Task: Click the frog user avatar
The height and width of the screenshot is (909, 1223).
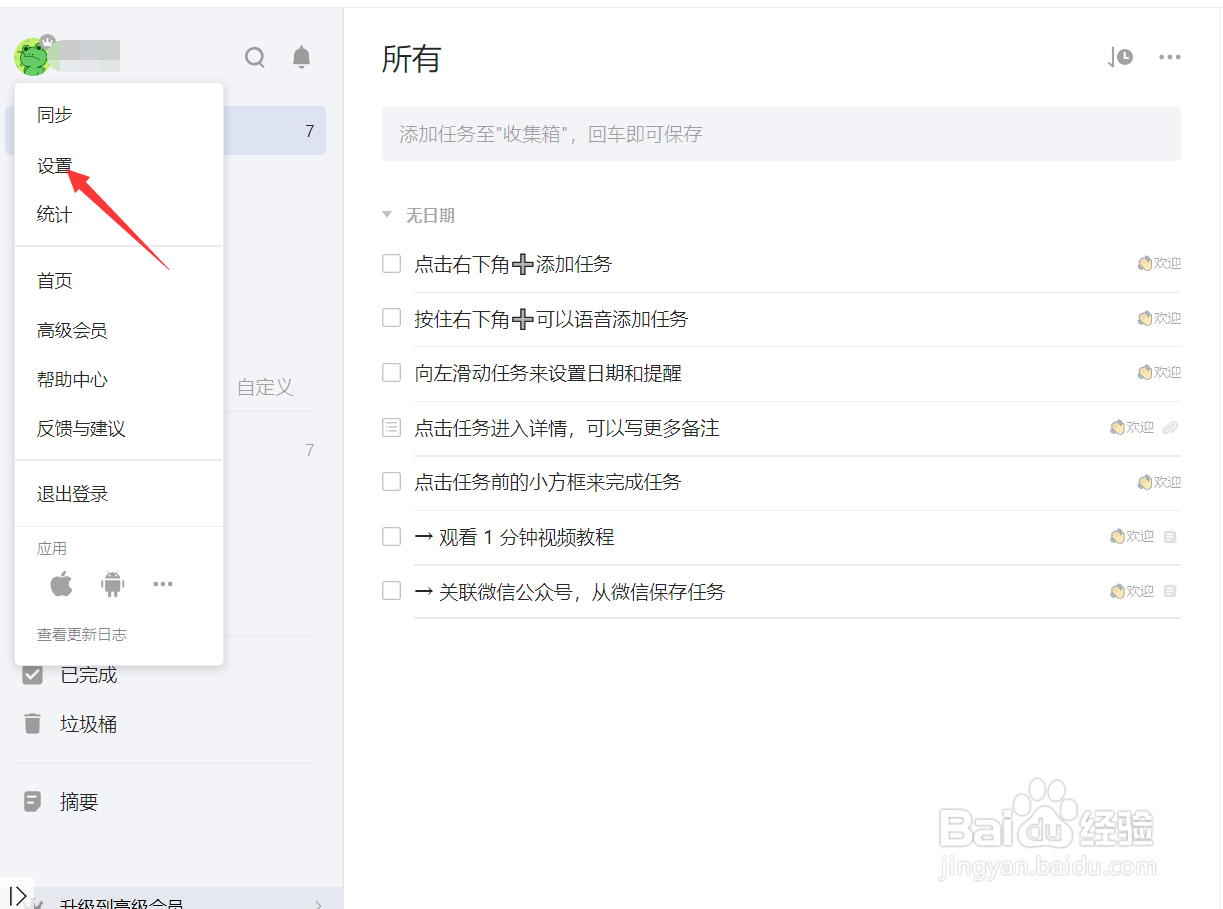Action: click(x=33, y=57)
